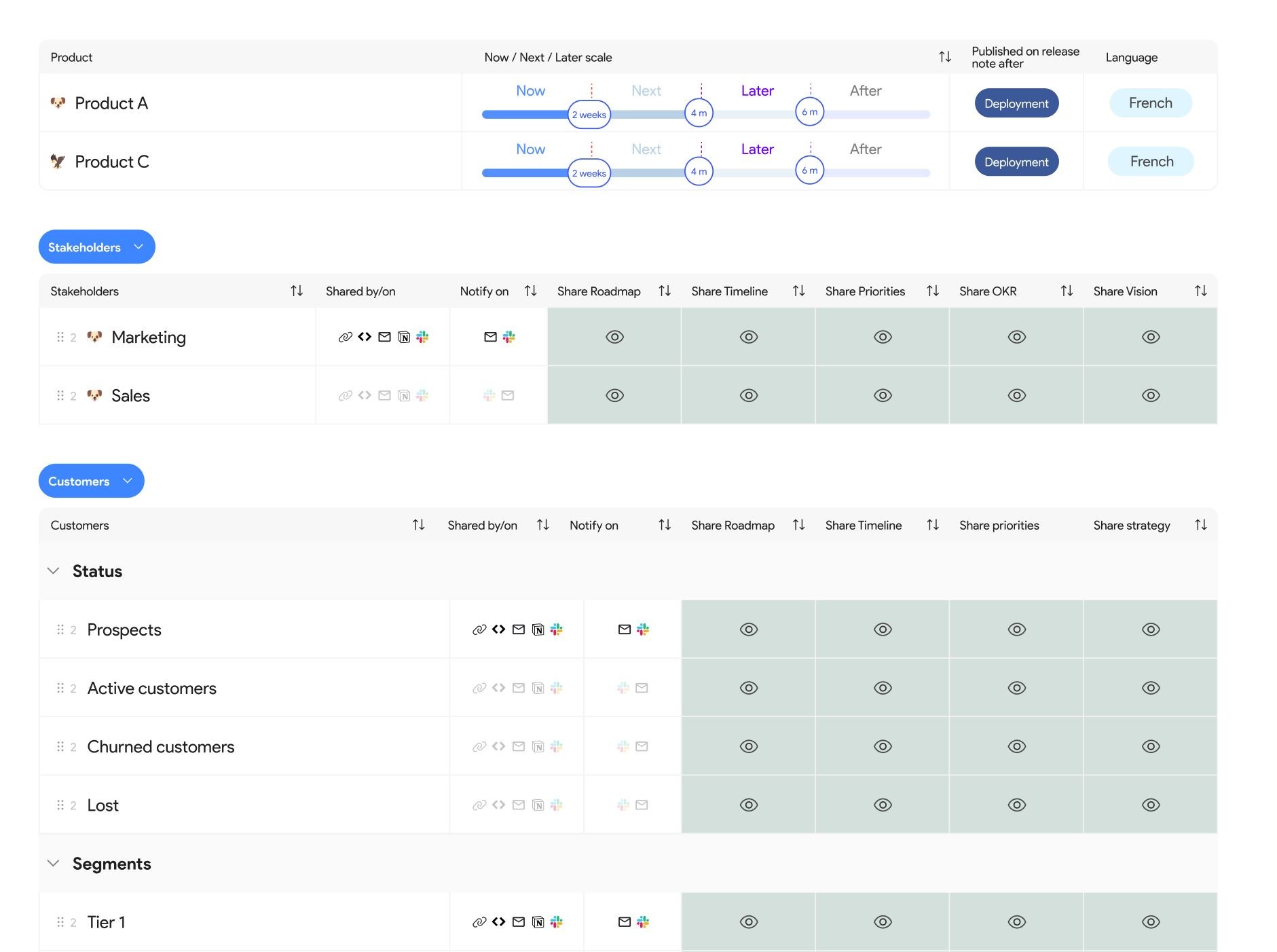
Task: Open Product C Deployment selector
Action: tap(1016, 162)
